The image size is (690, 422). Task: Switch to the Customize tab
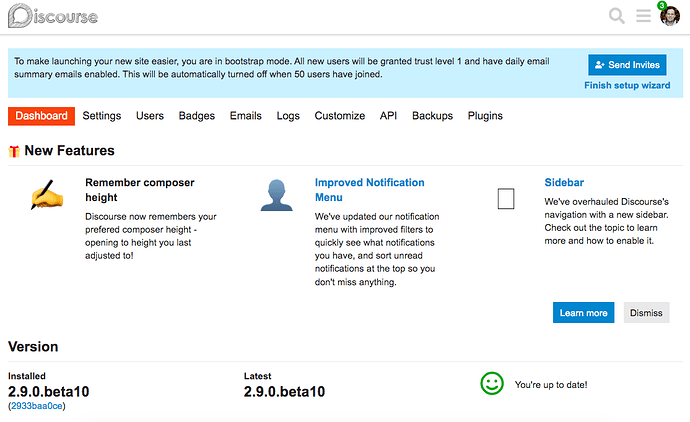tap(340, 116)
